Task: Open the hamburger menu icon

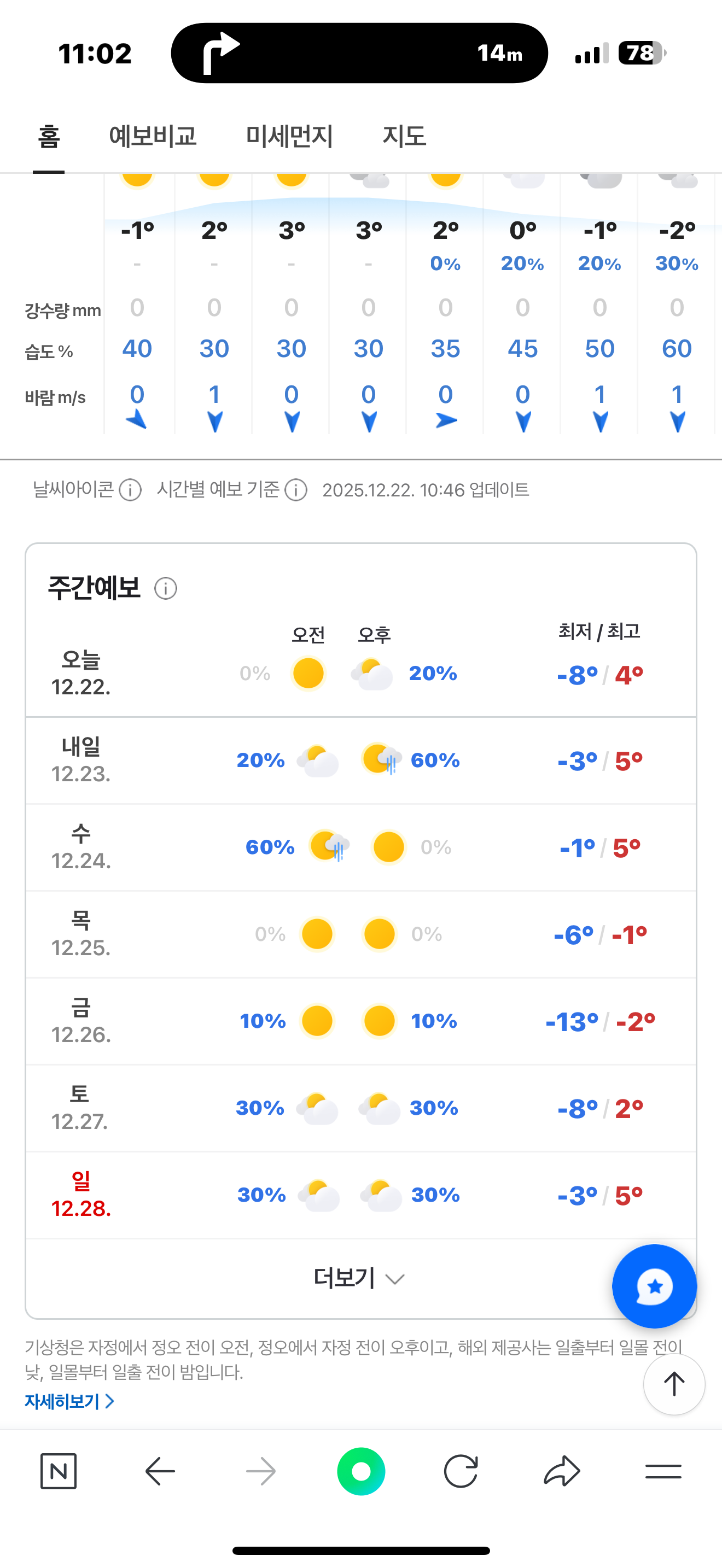Action: click(x=663, y=1471)
